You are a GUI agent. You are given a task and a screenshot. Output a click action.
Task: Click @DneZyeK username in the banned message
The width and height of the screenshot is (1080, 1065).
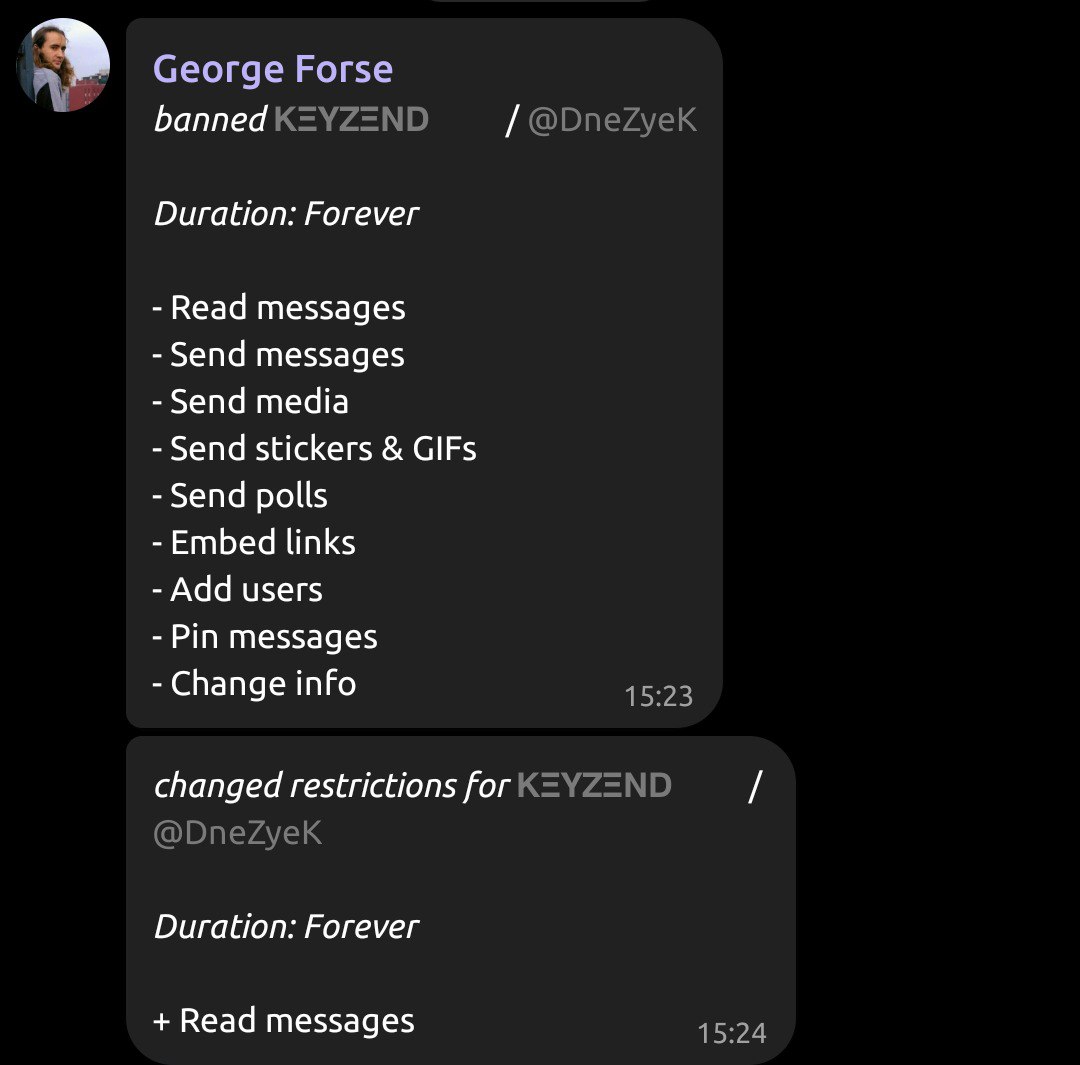tap(612, 120)
